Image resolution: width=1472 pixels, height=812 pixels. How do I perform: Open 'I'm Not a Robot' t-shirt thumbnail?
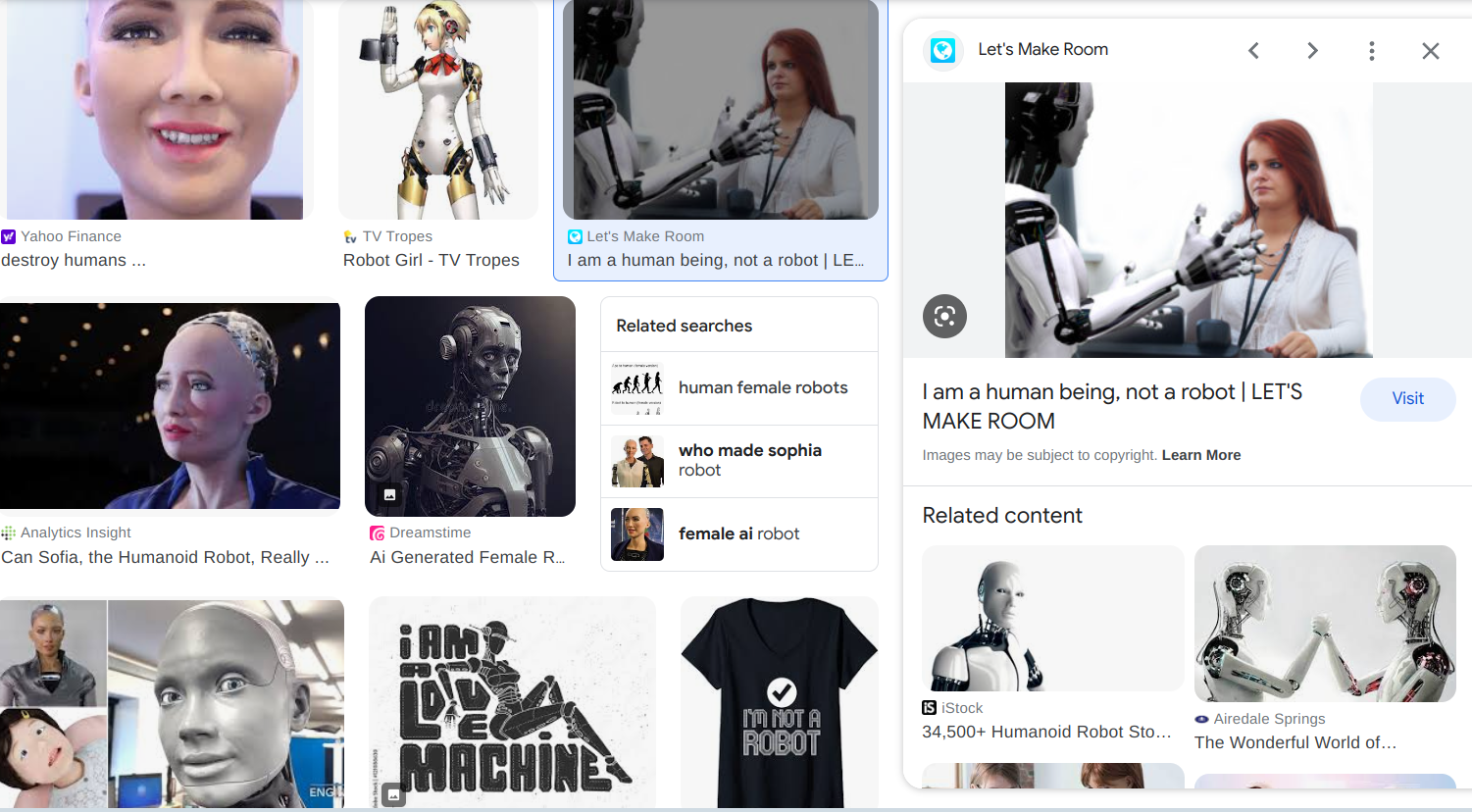pyautogui.click(x=780, y=702)
